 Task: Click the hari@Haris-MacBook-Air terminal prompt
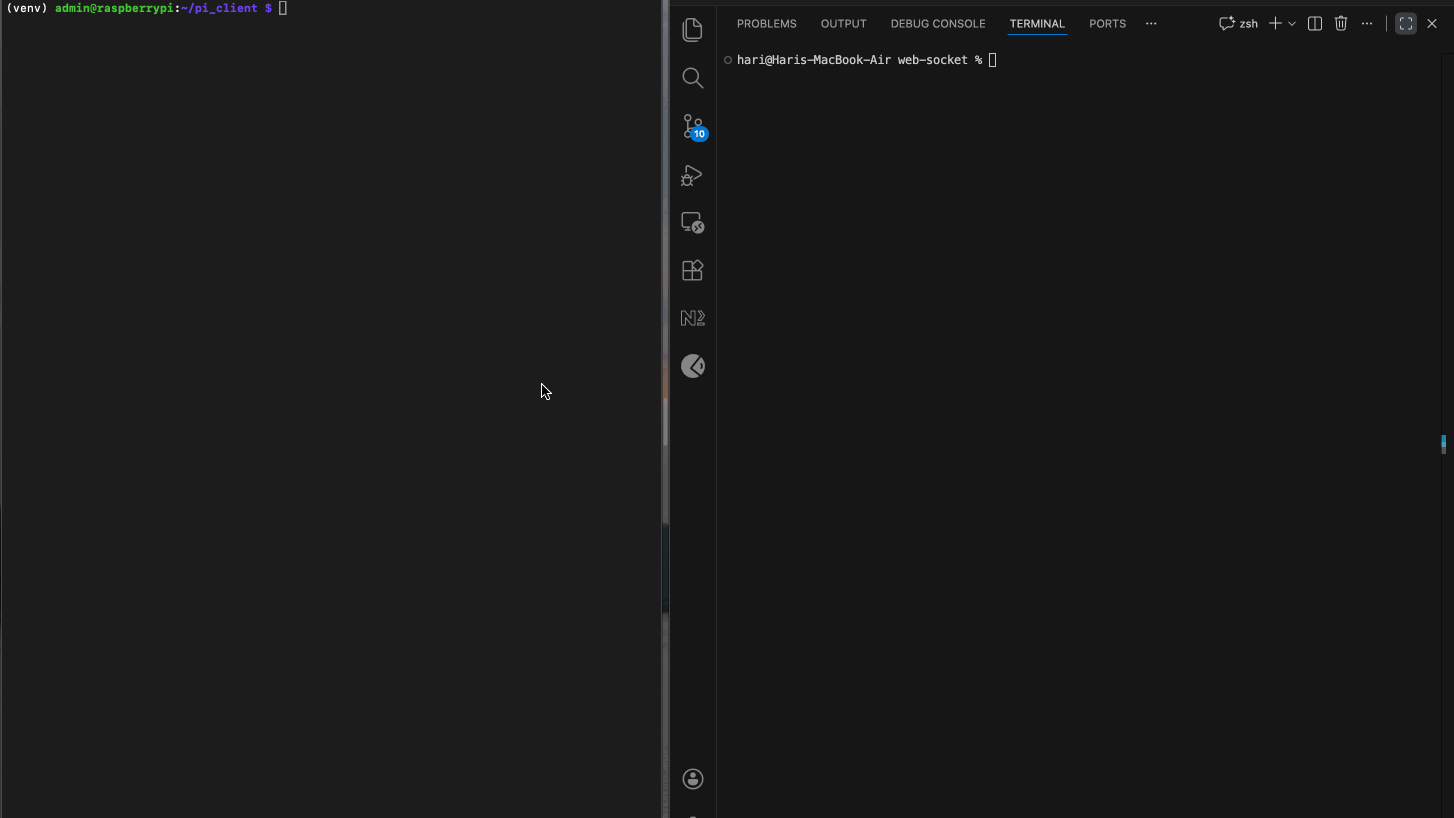pos(859,60)
